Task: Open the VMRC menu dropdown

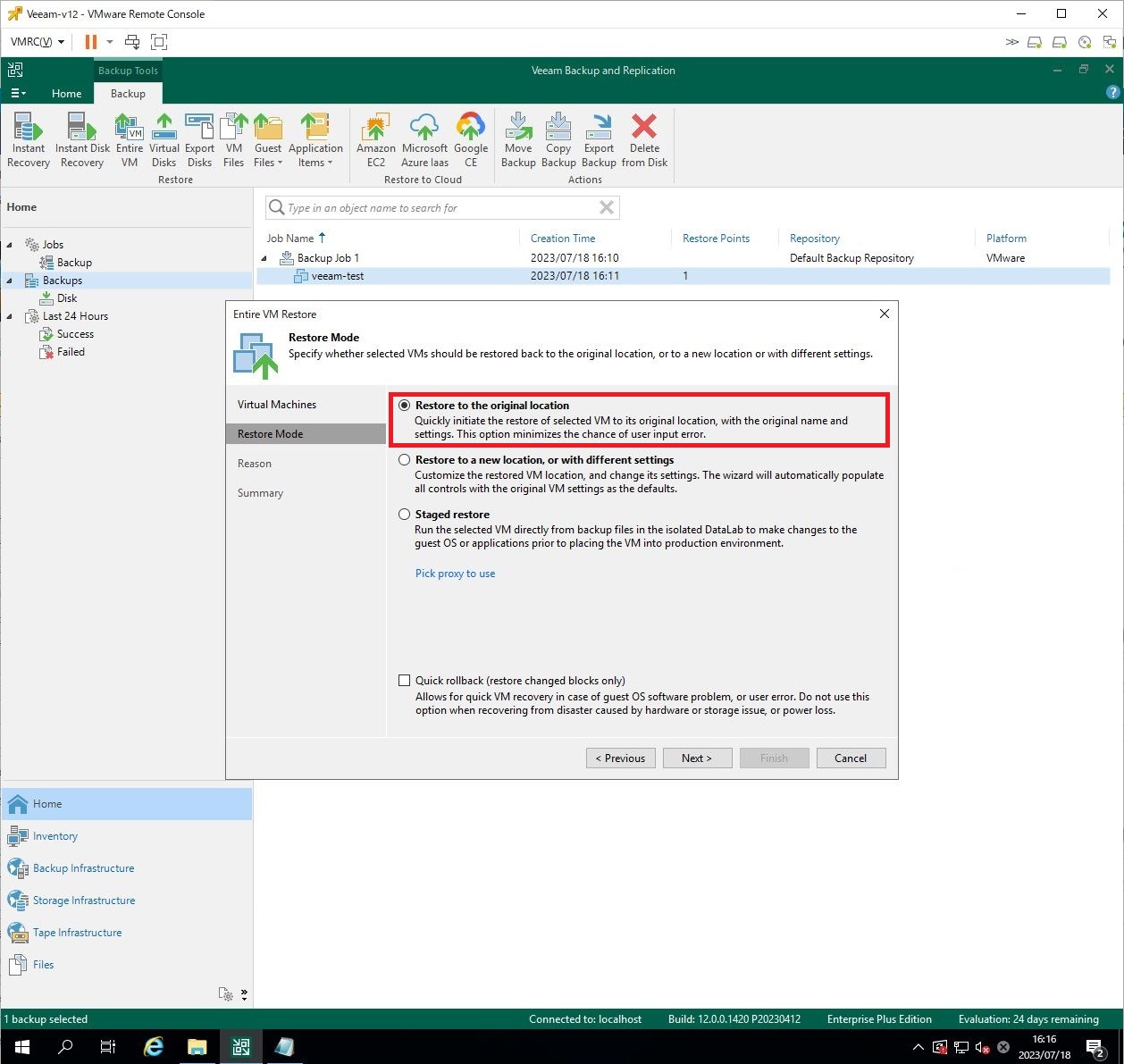Action: (x=38, y=42)
